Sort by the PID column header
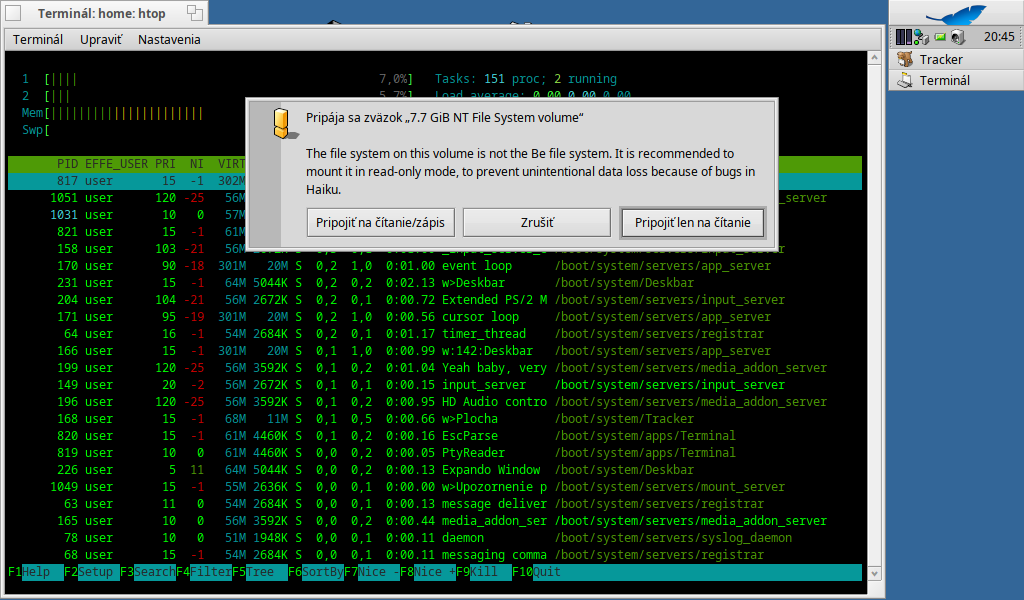 coord(67,164)
